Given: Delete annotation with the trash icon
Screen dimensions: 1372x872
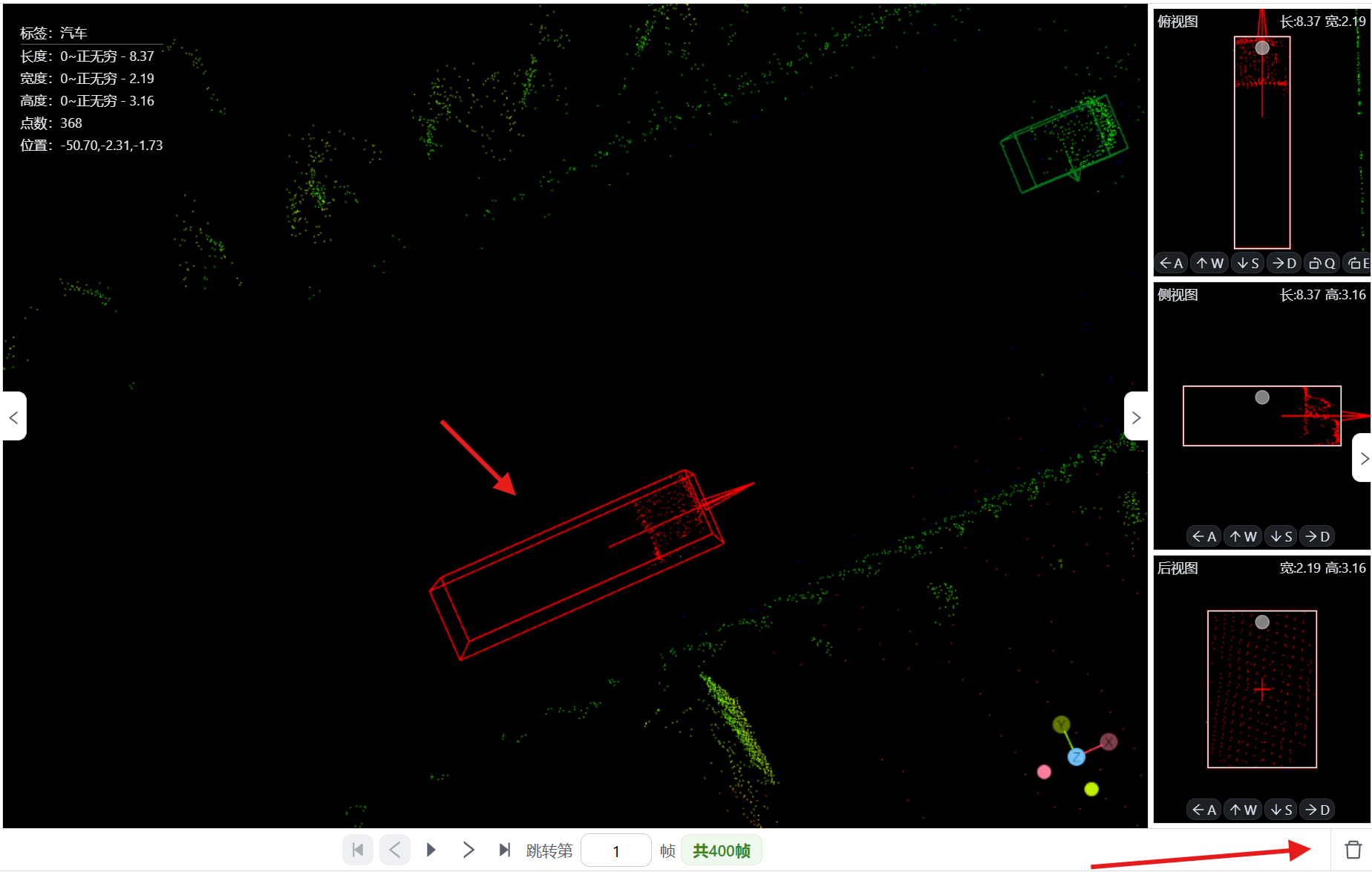Looking at the screenshot, I should coord(1353,850).
